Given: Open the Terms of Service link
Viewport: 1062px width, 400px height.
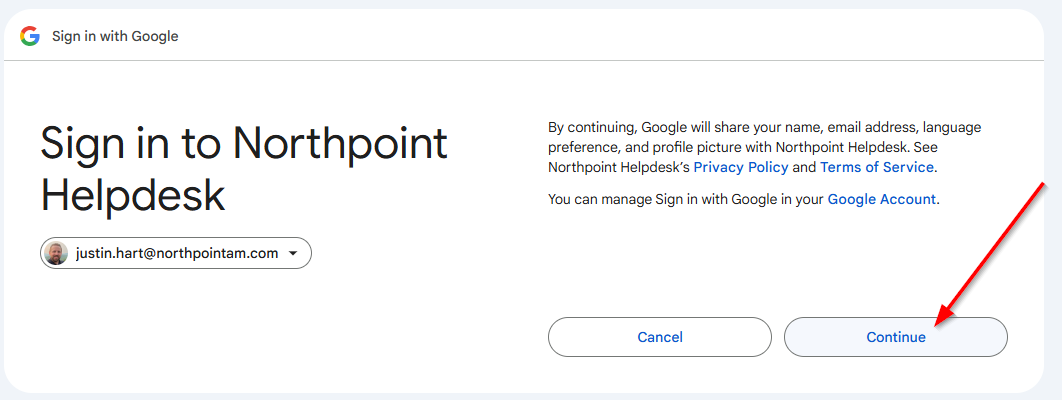Looking at the screenshot, I should click(x=877, y=167).
